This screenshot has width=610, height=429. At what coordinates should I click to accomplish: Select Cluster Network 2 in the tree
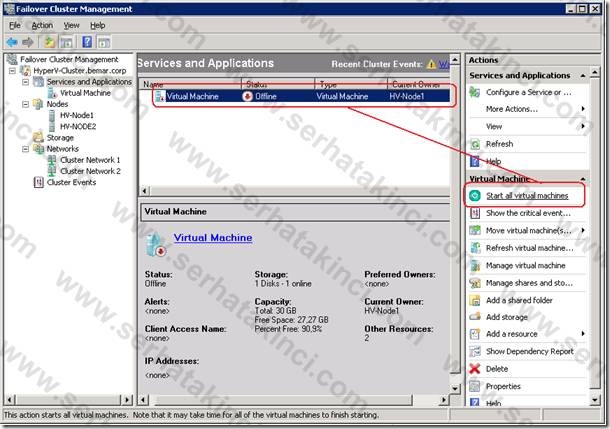point(90,171)
